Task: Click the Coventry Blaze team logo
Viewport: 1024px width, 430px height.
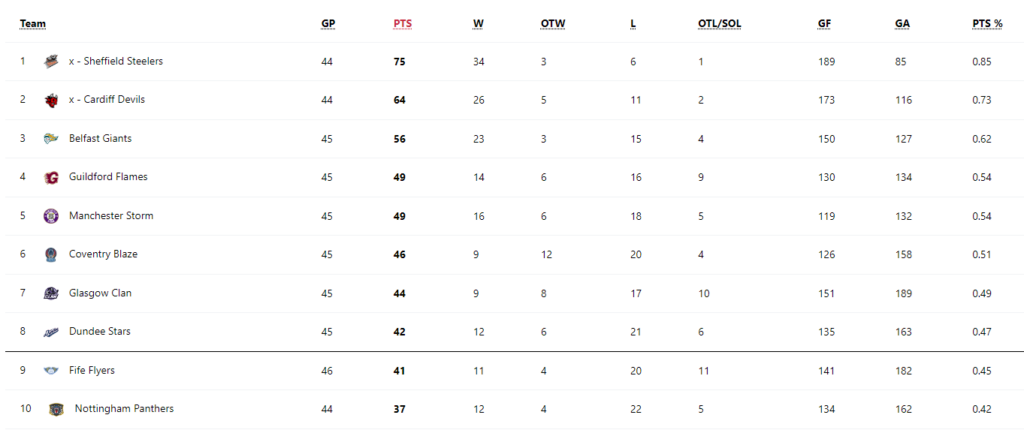Action: click(x=51, y=254)
